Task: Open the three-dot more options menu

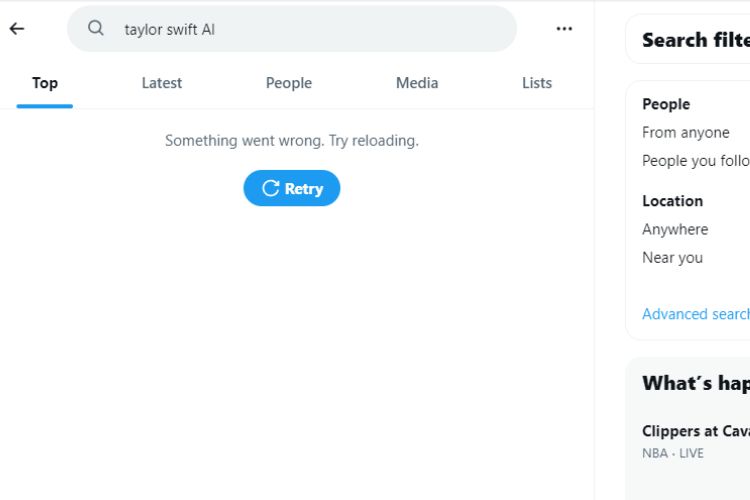Action: pos(564,29)
